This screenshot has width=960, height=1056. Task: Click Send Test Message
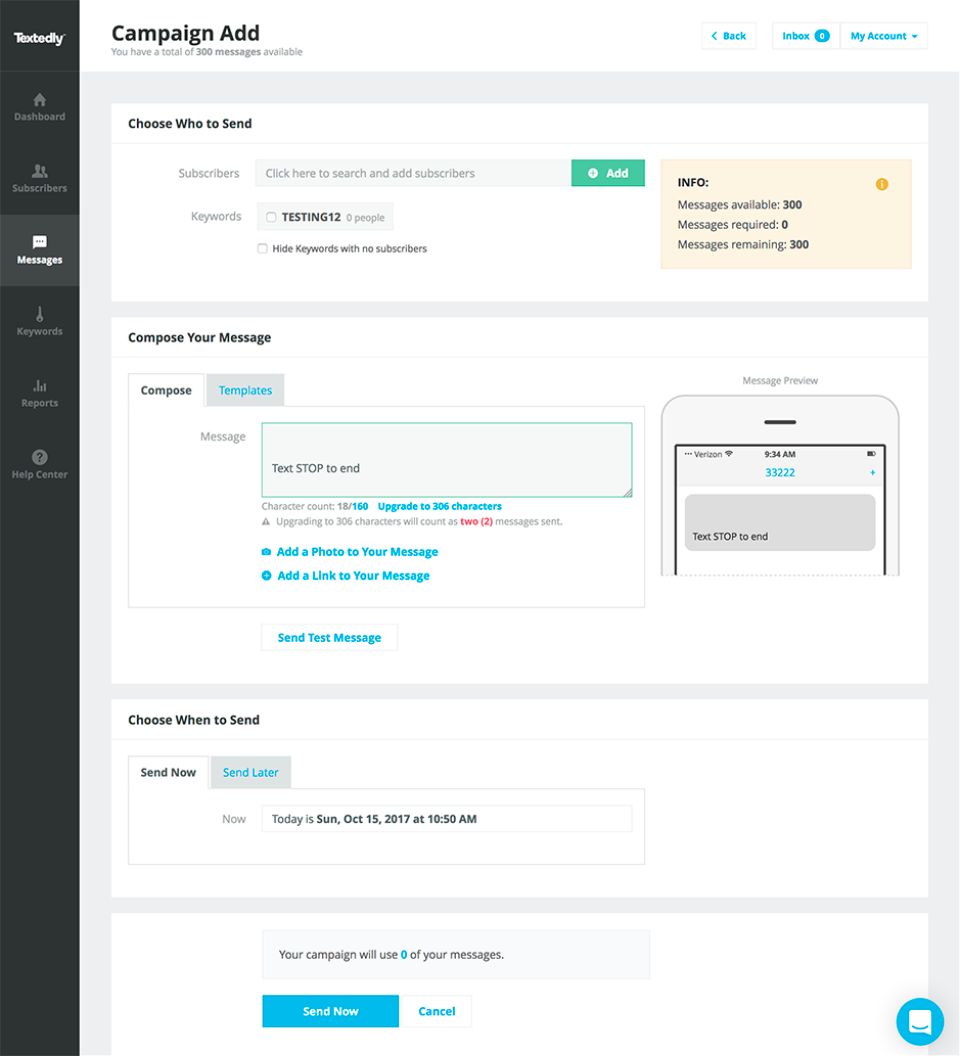pyautogui.click(x=329, y=637)
